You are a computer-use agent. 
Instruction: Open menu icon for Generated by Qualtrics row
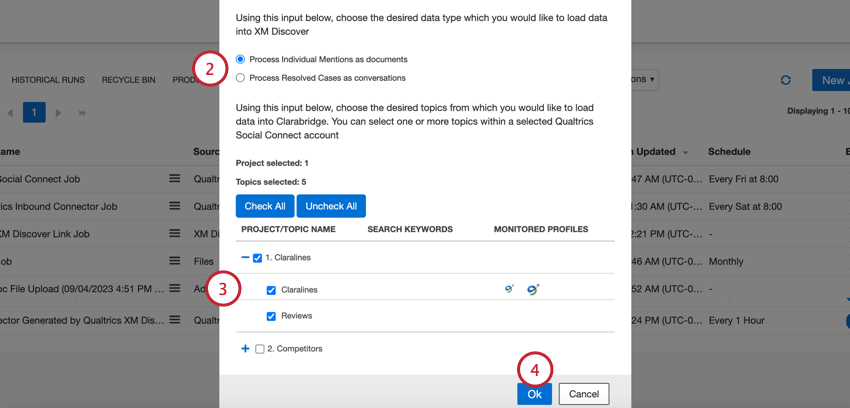click(175, 320)
